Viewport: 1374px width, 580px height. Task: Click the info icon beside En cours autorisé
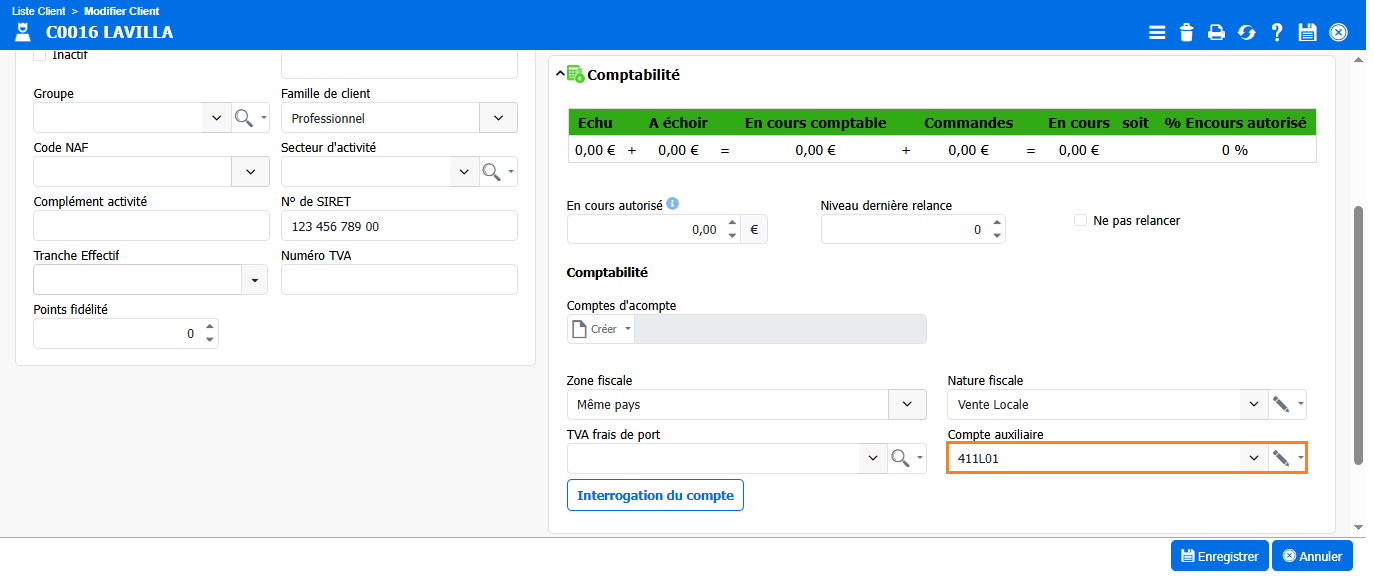pos(673,204)
